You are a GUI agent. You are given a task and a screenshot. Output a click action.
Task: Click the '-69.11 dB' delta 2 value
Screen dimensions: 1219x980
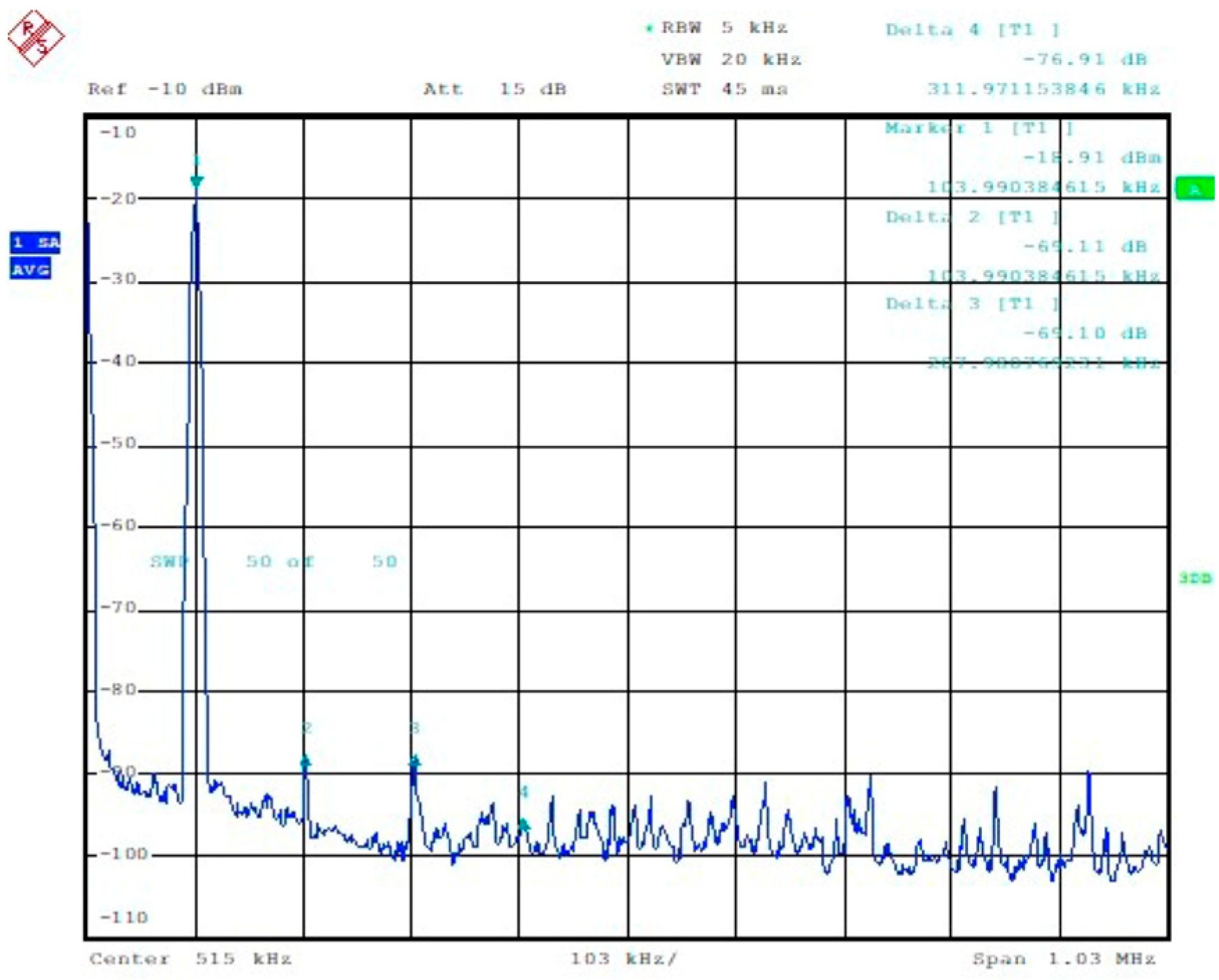tap(1085, 246)
